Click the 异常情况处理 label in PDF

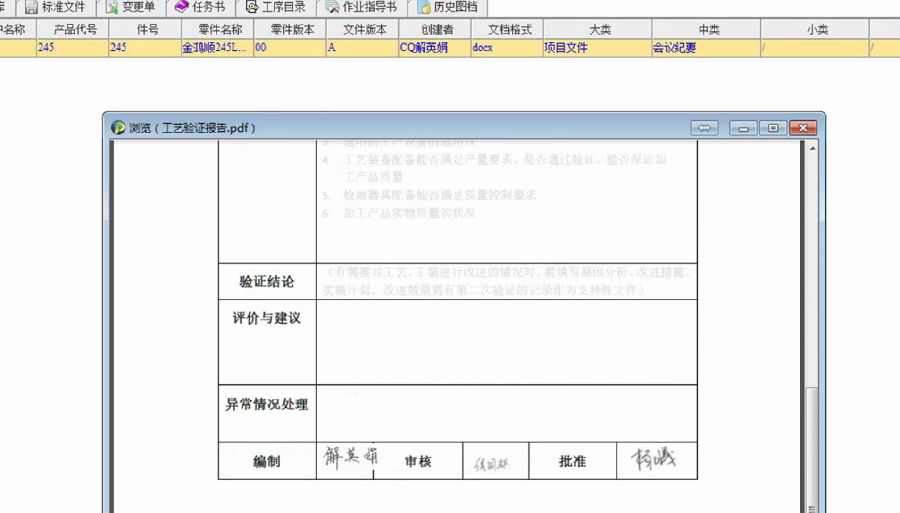tap(267, 405)
